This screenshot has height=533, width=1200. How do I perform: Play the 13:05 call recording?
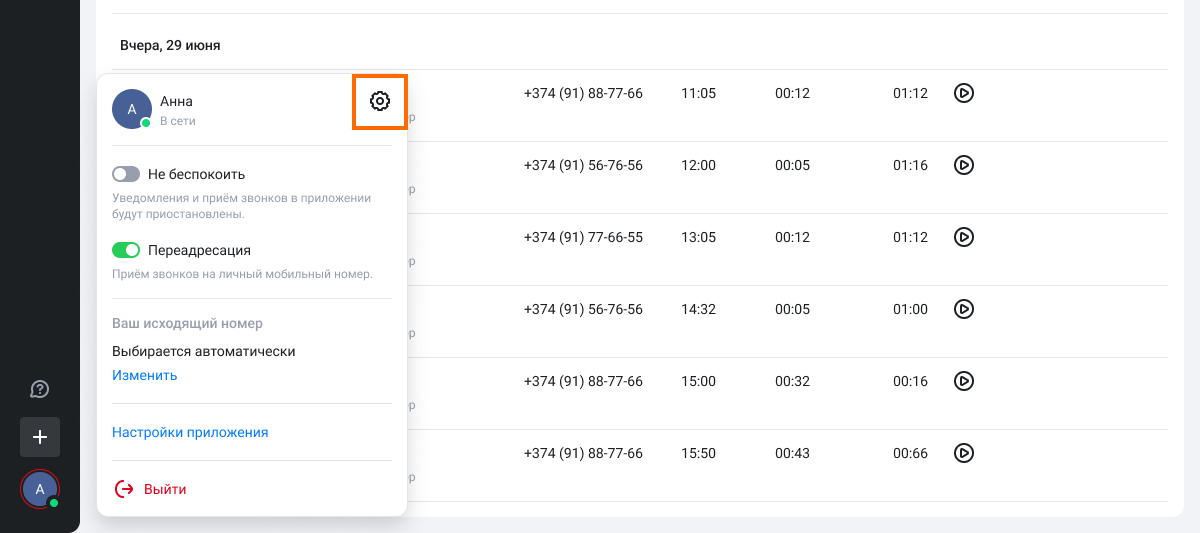pyautogui.click(x=963, y=237)
